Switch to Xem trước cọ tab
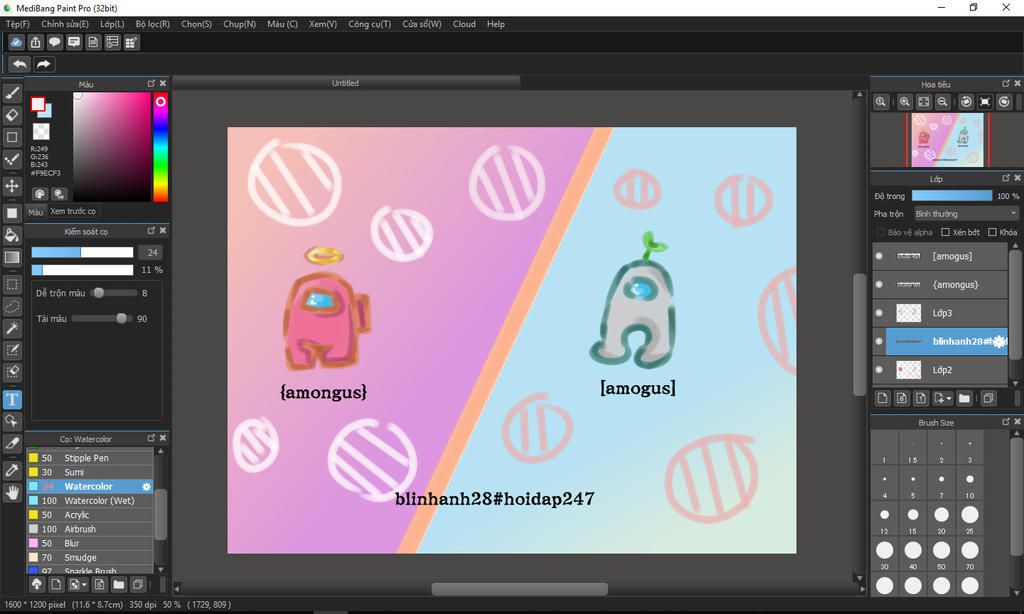This screenshot has height=614, width=1024. pos(73,211)
